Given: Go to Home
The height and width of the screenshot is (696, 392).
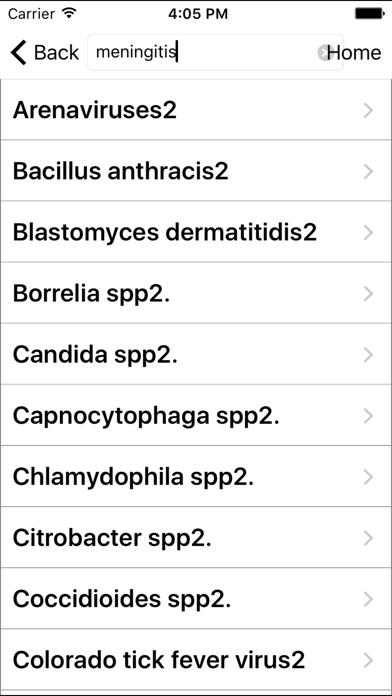Looking at the screenshot, I should point(354,52).
